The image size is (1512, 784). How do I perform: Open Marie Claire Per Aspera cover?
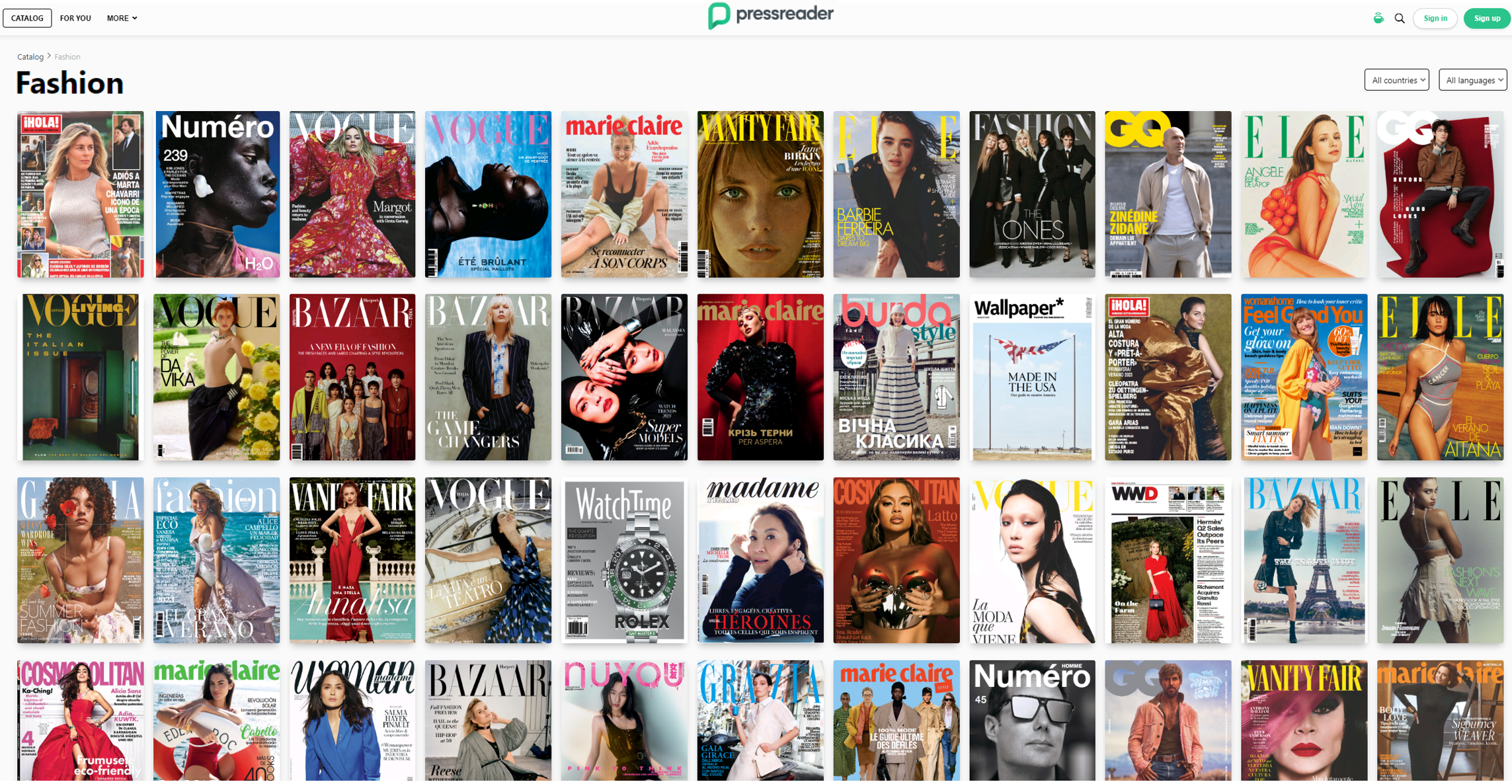point(760,377)
